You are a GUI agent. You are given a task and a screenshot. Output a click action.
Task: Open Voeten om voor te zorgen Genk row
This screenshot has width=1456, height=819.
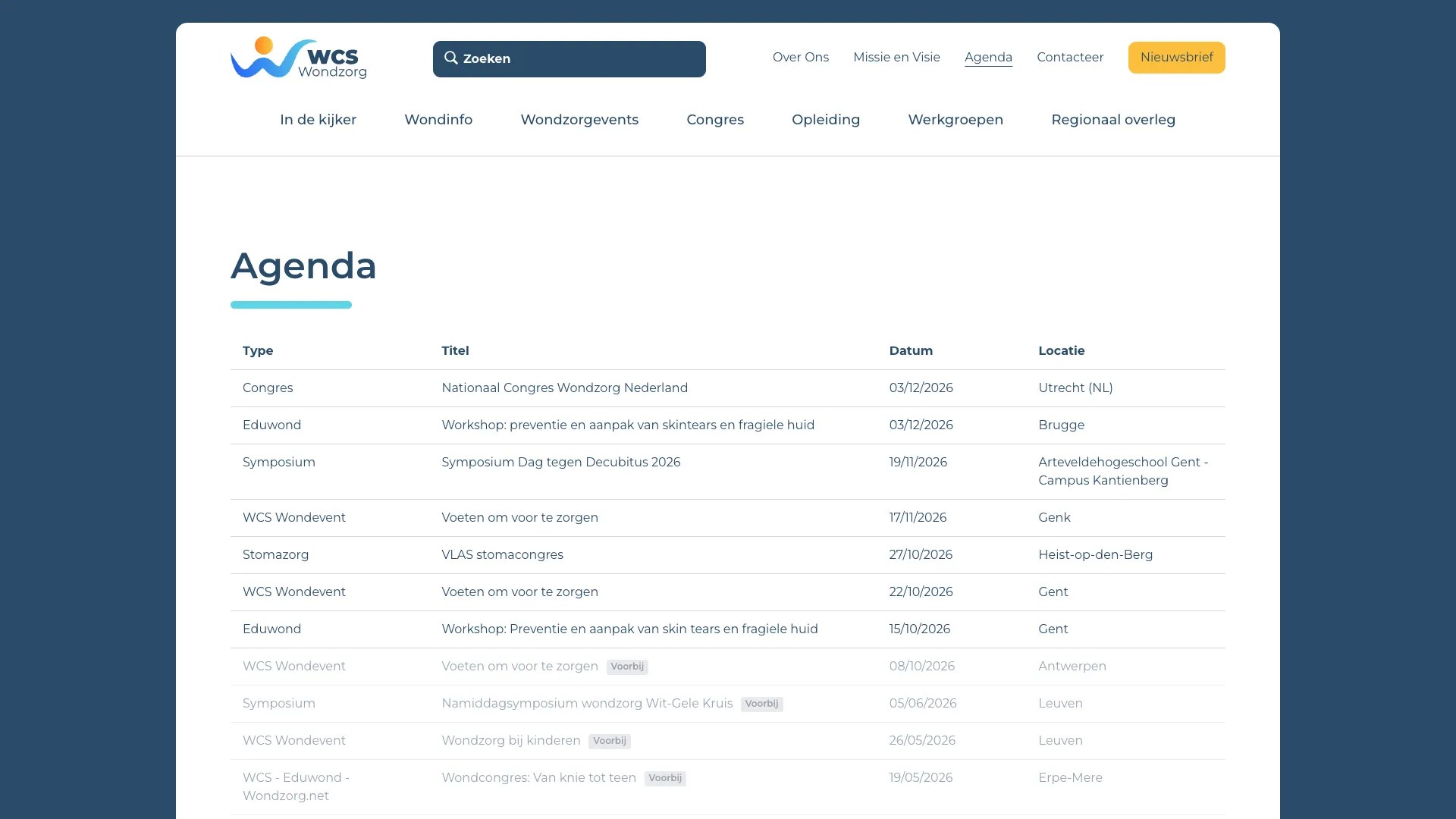point(519,518)
